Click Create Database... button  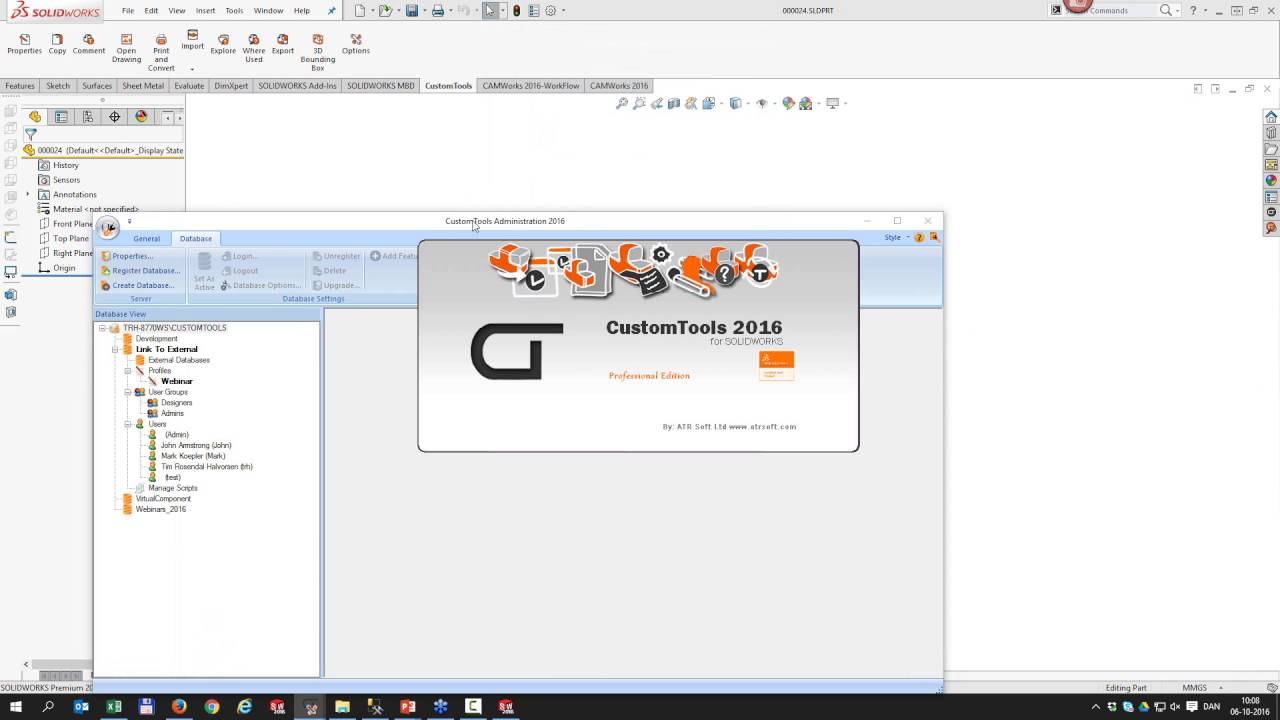137,285
